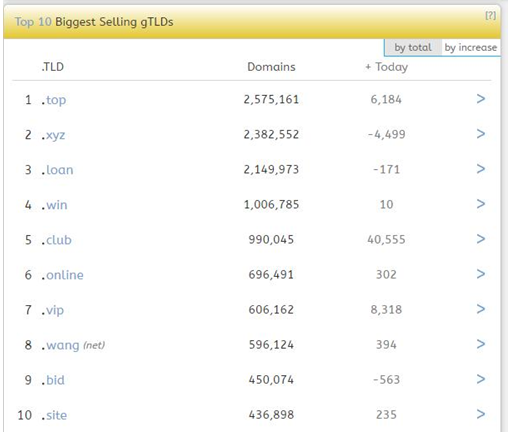The width and height of the screenshot is (508, 435).
Task: Open the .site row arrow
Action: coord(480,414)
